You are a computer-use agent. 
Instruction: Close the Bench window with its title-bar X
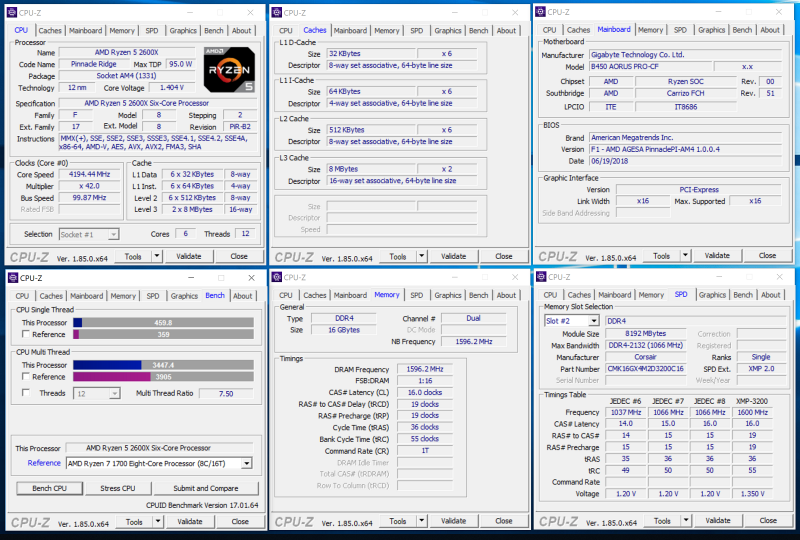[x=252, y=278]
